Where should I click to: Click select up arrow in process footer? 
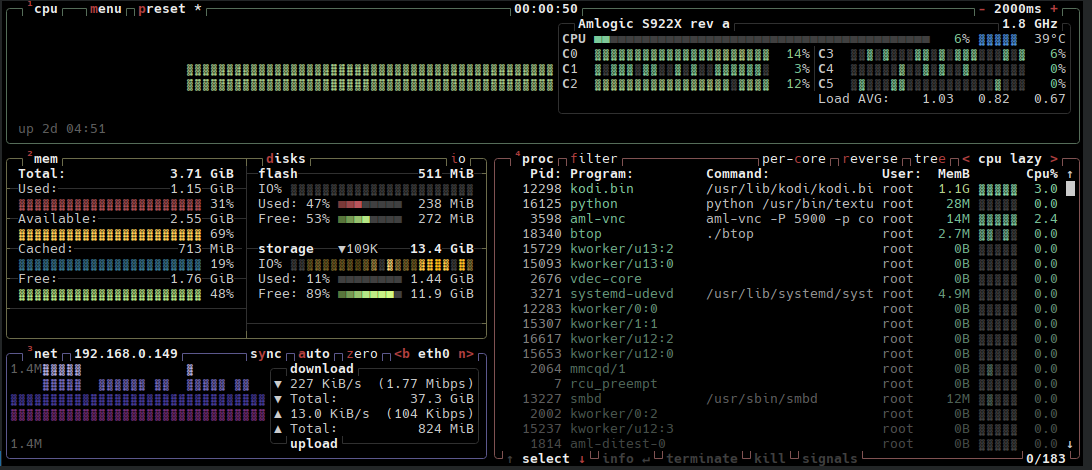[509, 459]
